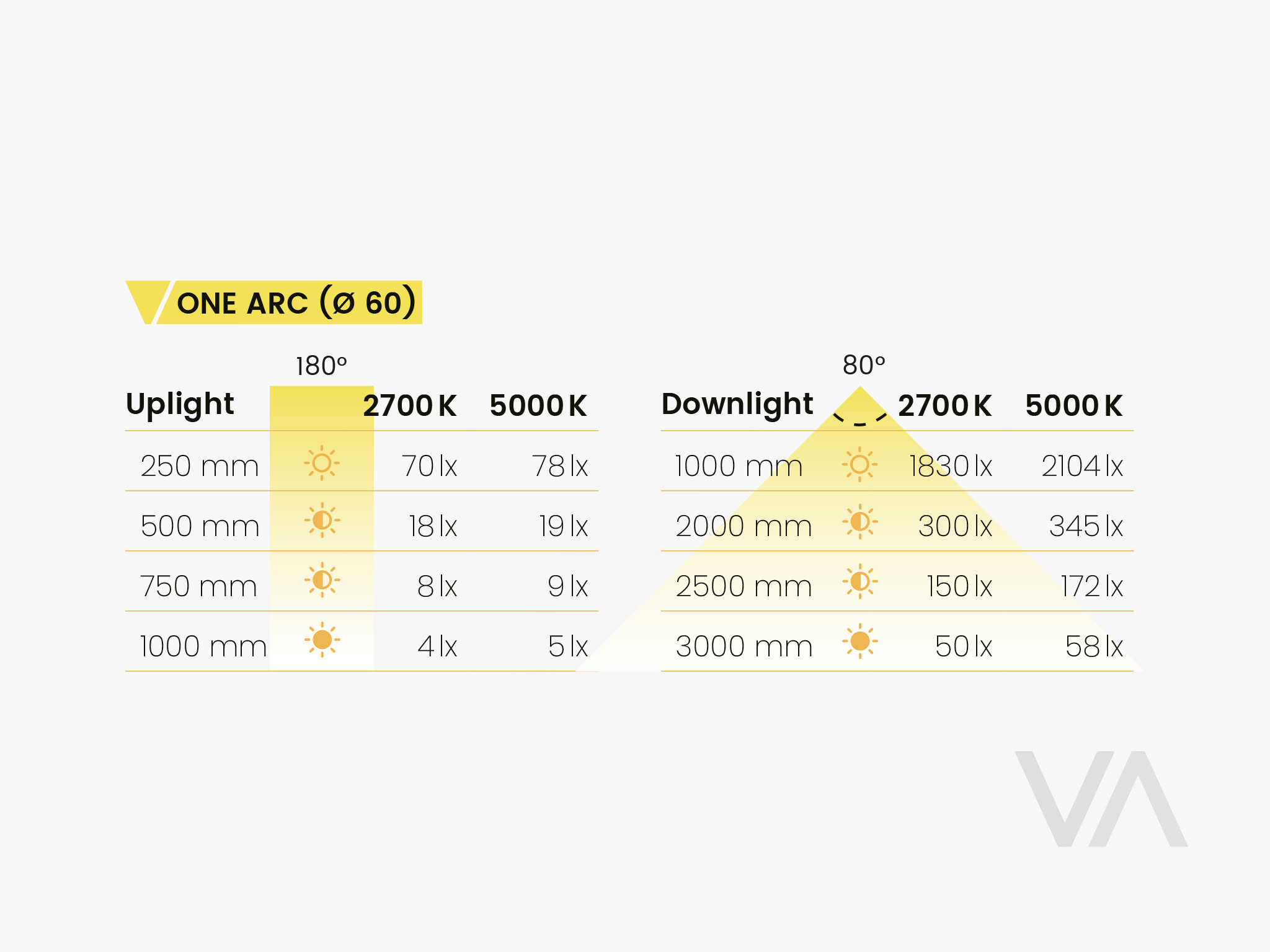Select the sun icon beside 2000 mm

click(x=859, y=521)
